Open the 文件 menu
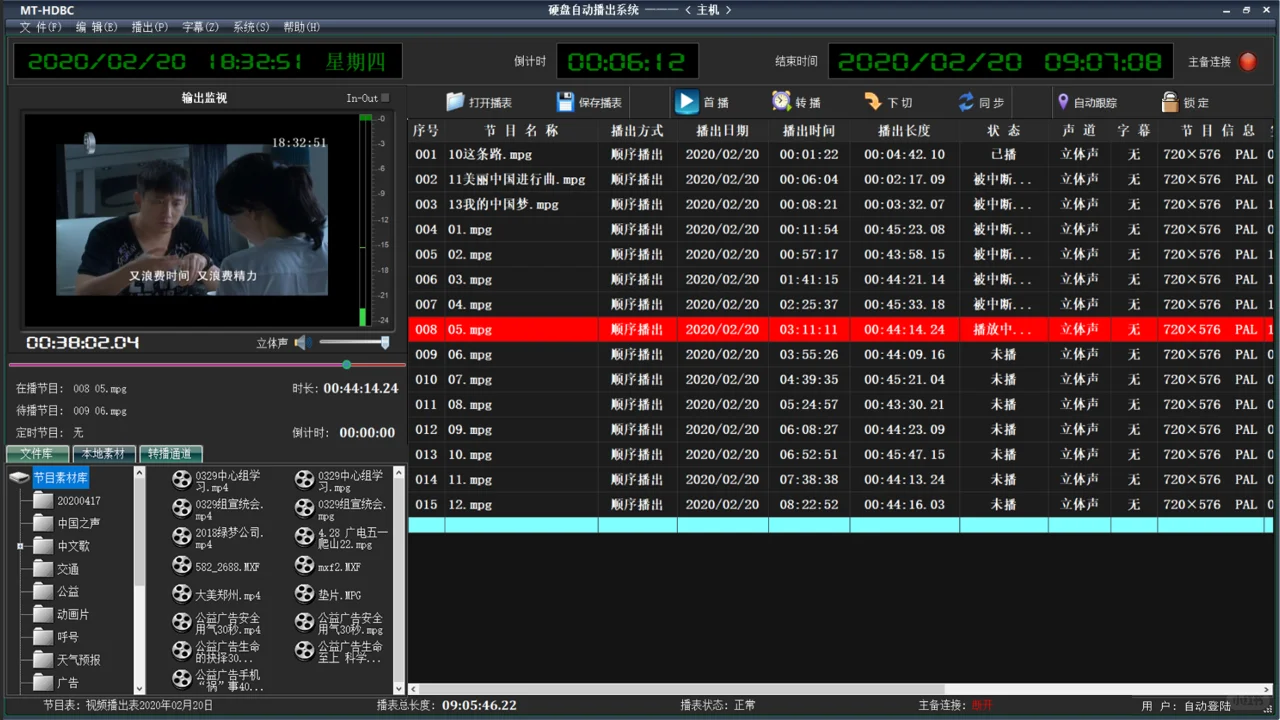 point(41,27)
